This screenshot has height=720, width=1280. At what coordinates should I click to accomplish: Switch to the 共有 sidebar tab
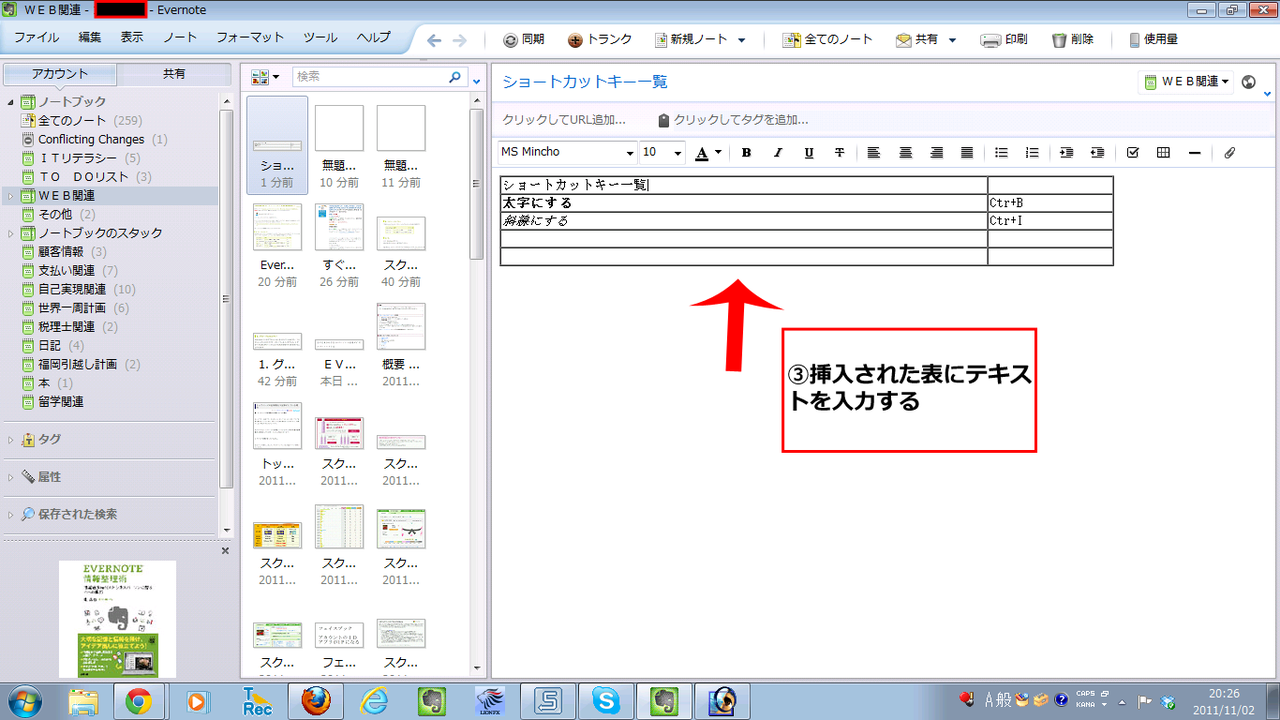click(174, 74)
